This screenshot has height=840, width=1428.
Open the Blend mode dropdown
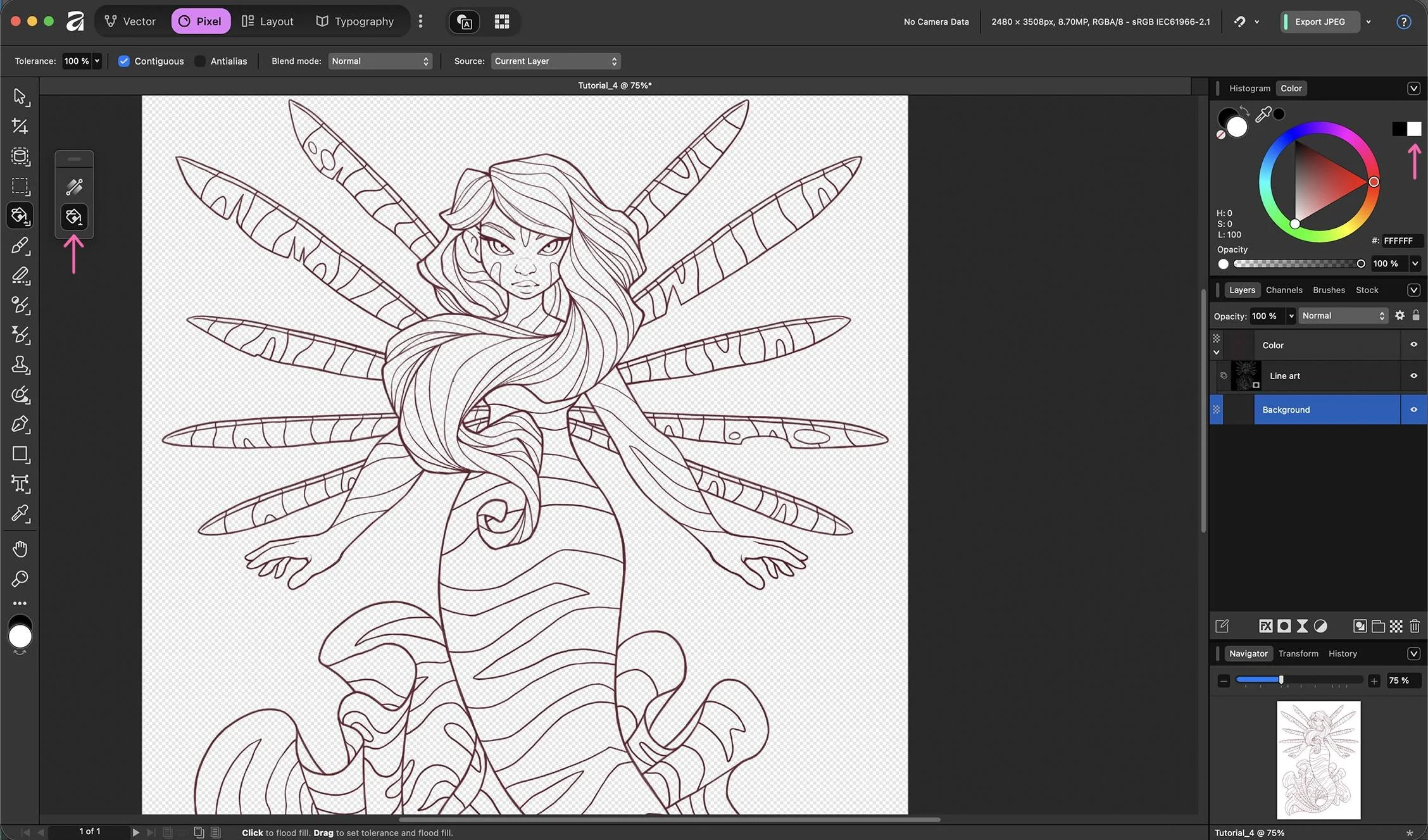coord(380,61)
